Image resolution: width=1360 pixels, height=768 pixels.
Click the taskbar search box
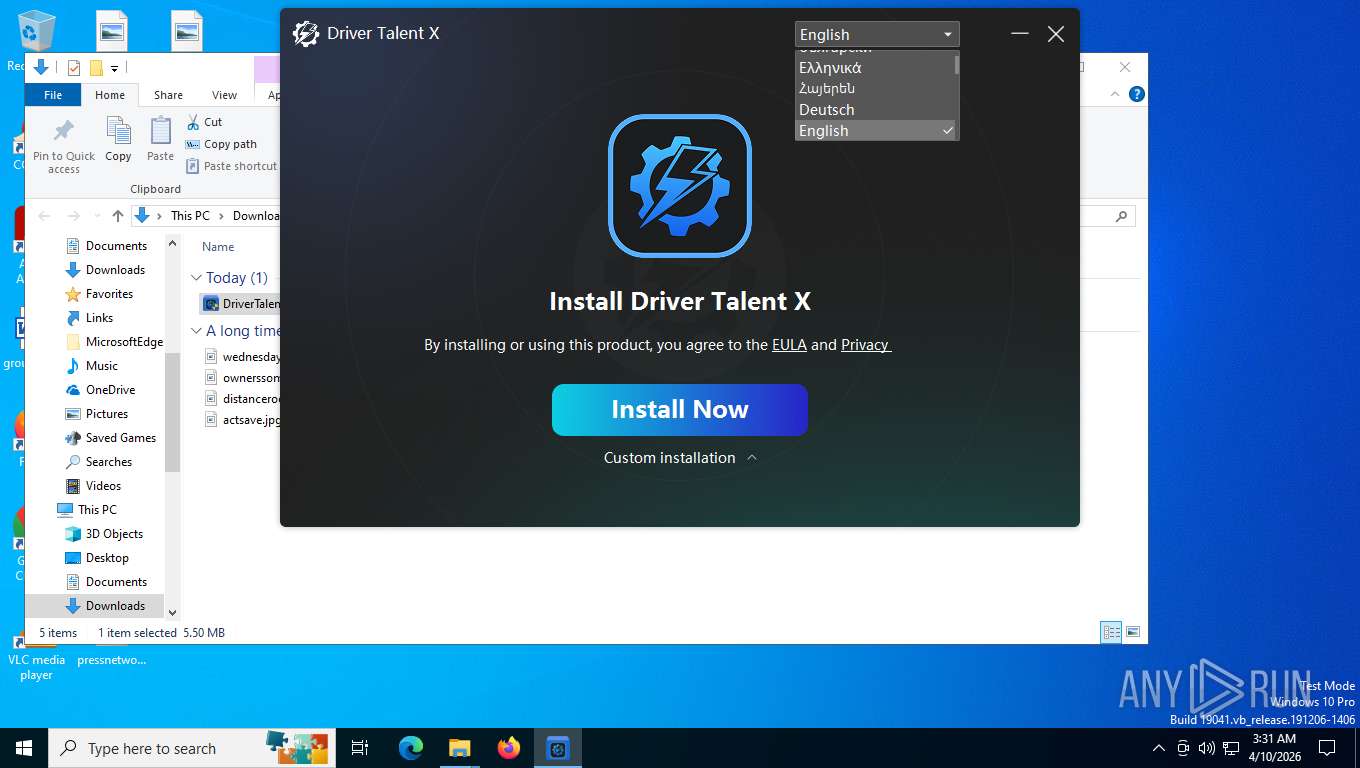click(192, 748)
